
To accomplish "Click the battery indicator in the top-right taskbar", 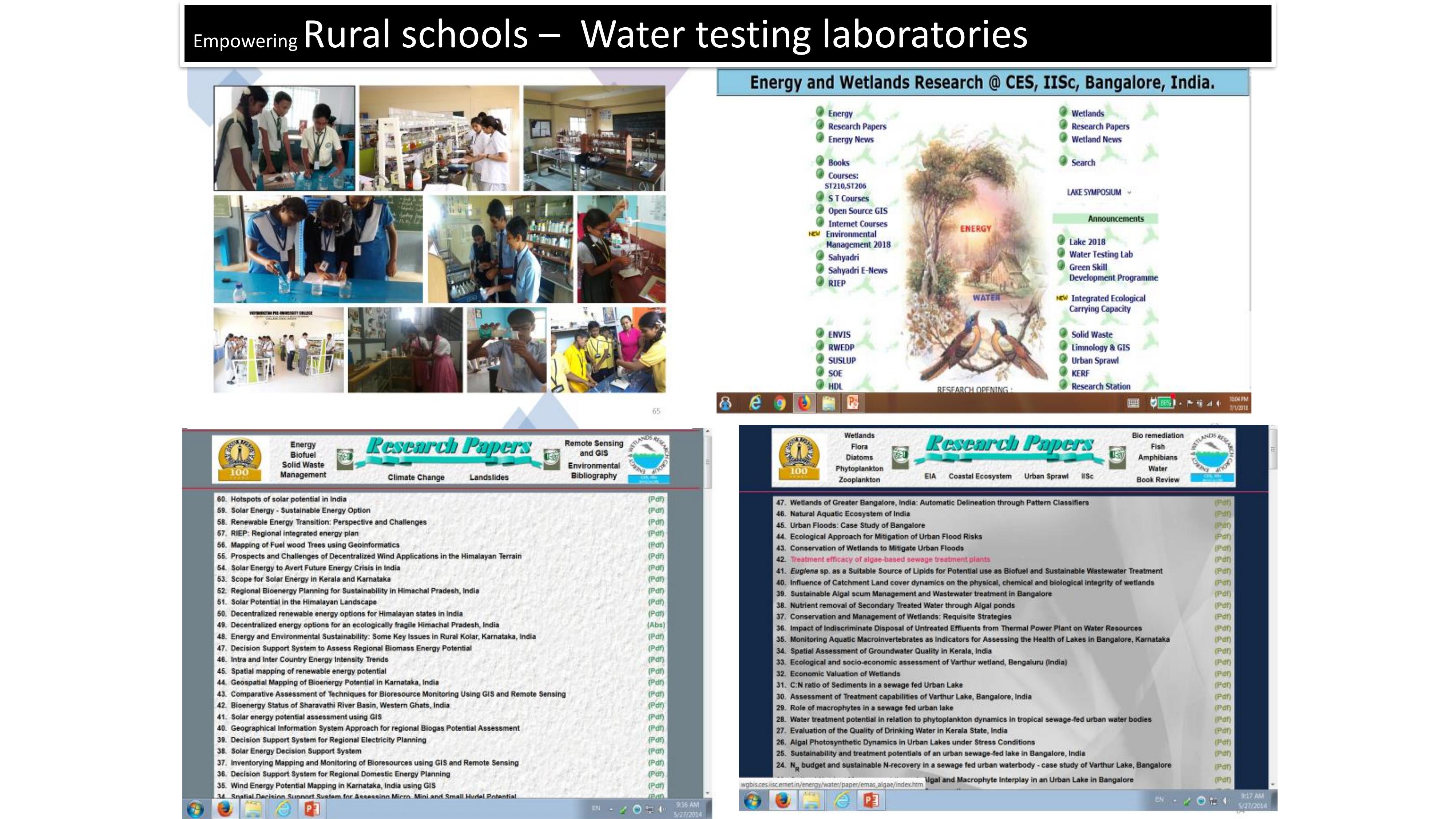I will coord(1165,403).
